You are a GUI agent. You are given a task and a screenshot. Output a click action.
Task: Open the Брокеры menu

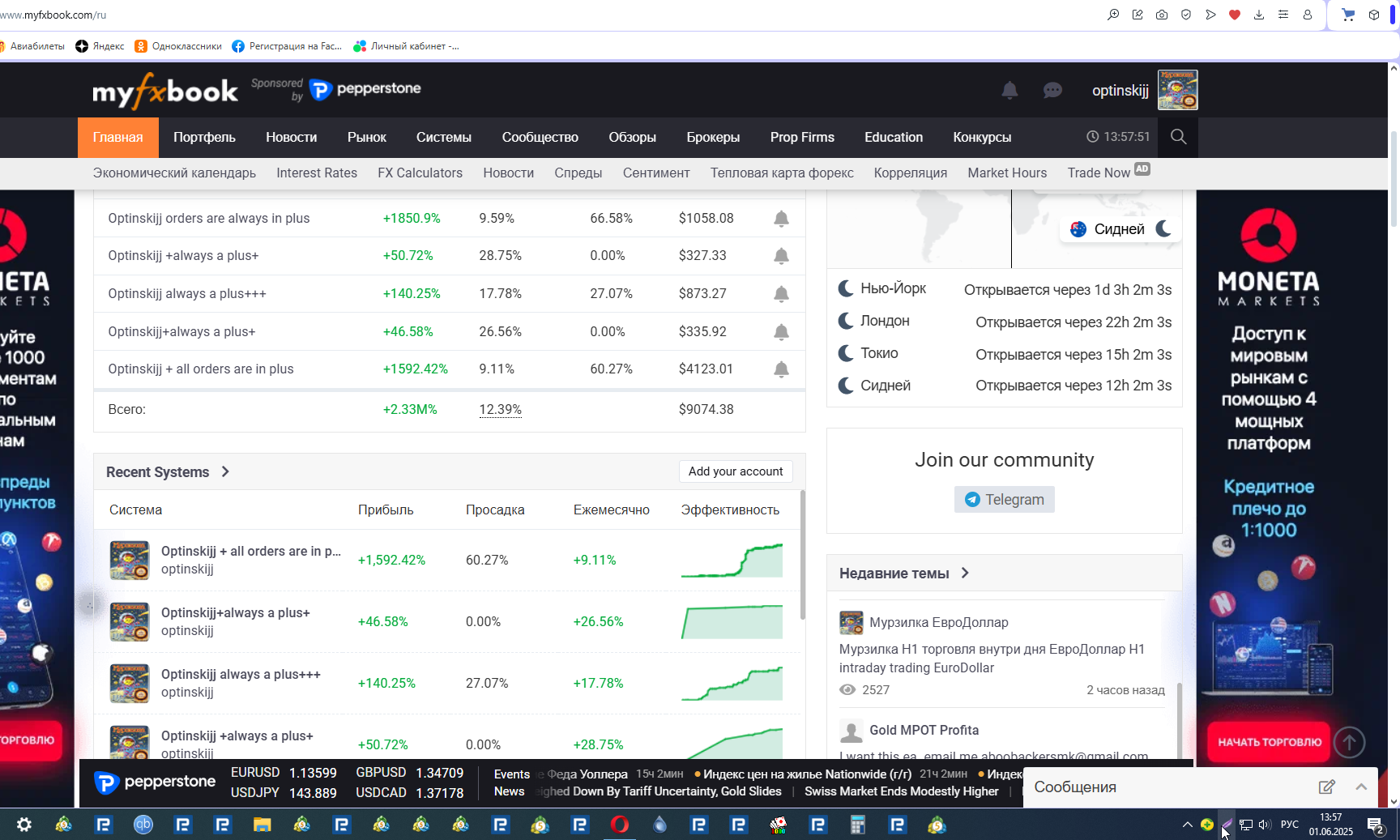pos(713,138)
